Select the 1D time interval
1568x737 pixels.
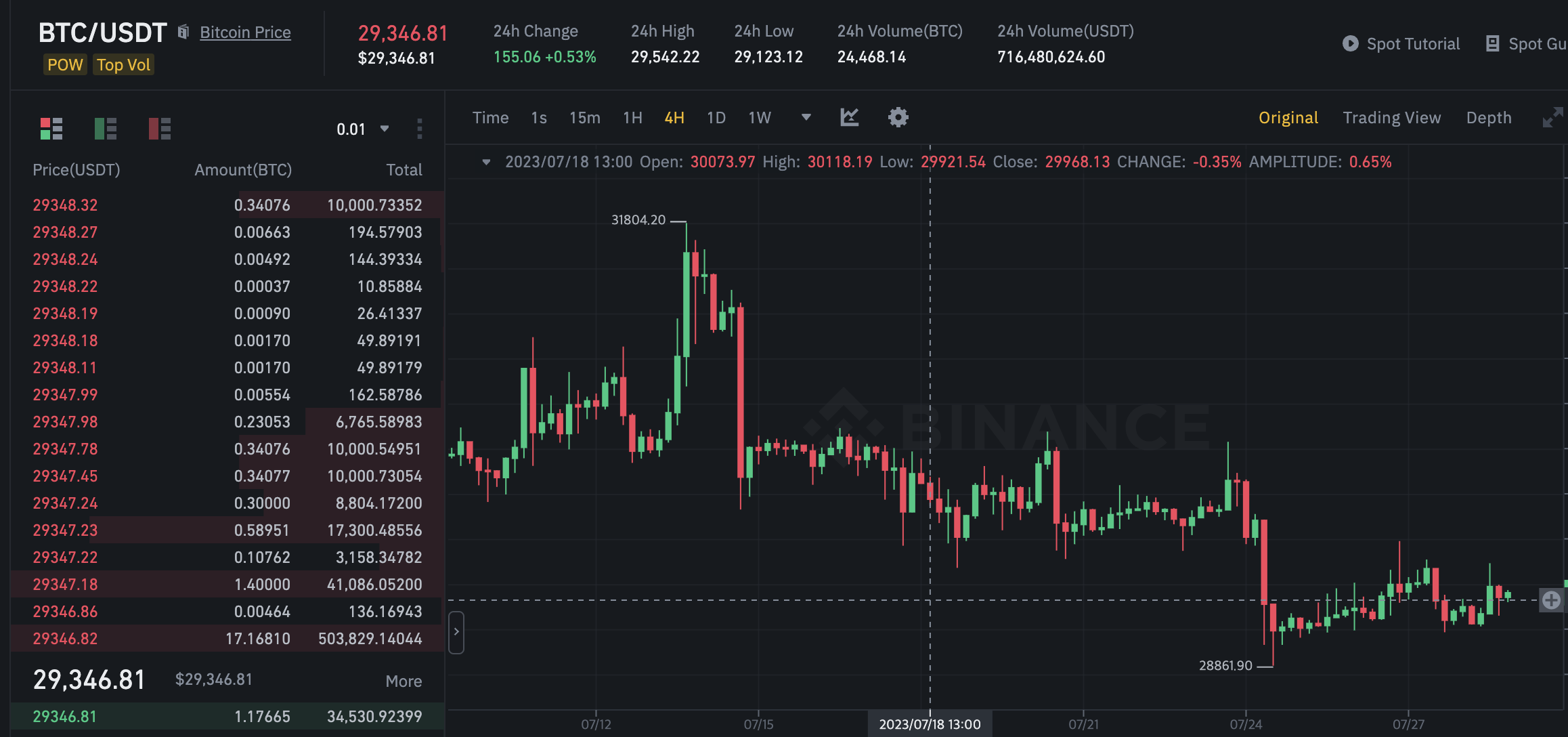(716, 118)
